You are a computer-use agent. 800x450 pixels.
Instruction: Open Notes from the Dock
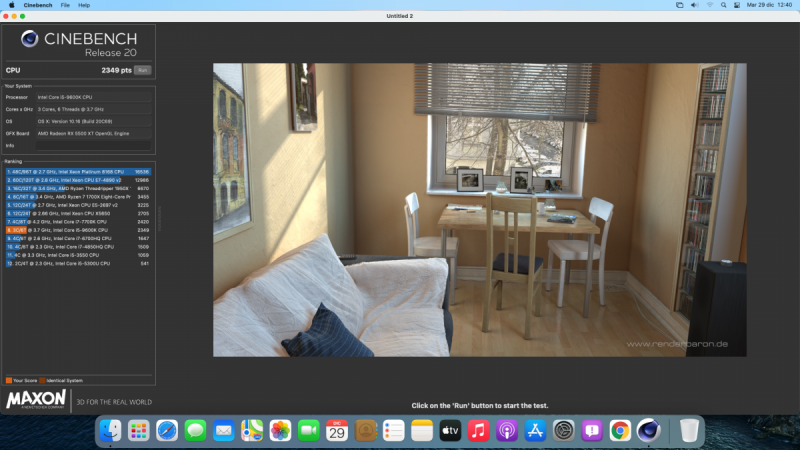click(x=422, y=431)
